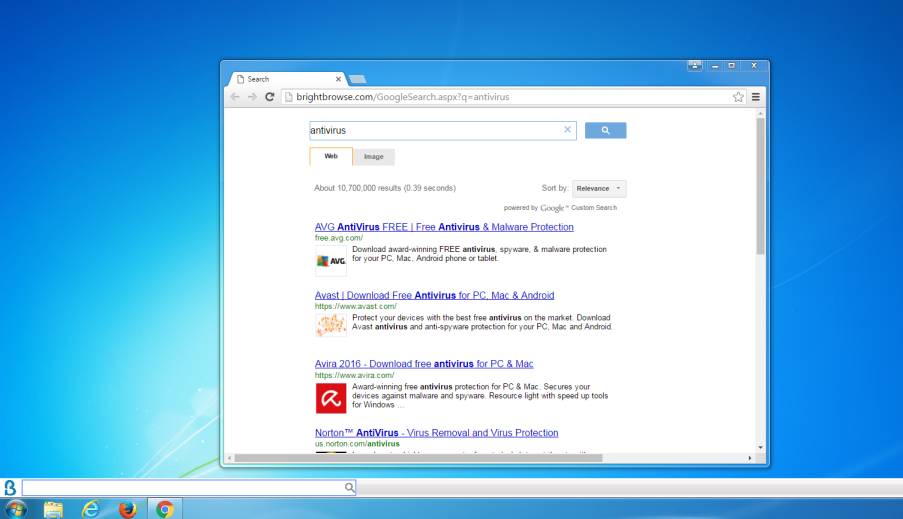903x519 pixels.
Task: Launch Firefox from the taskbar
Action: [x=128, y=509]
